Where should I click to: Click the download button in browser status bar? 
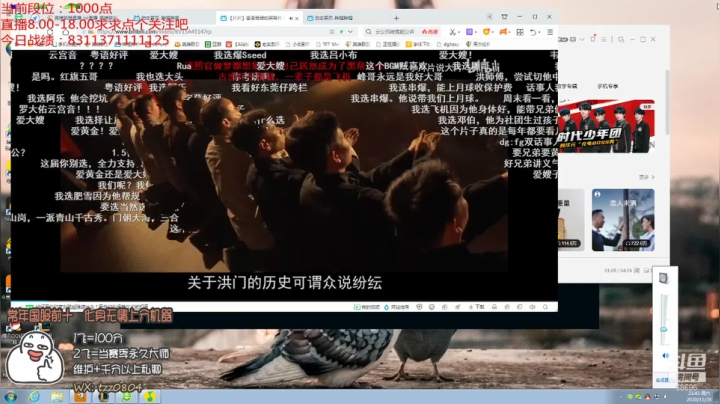477,307
